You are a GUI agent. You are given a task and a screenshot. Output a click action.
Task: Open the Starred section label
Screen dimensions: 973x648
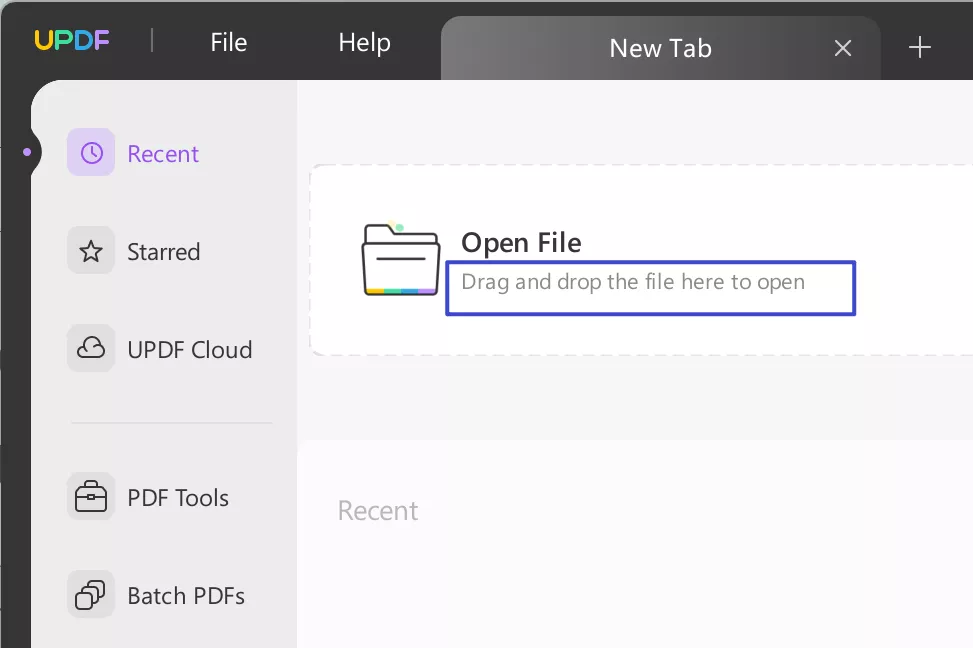164,252
